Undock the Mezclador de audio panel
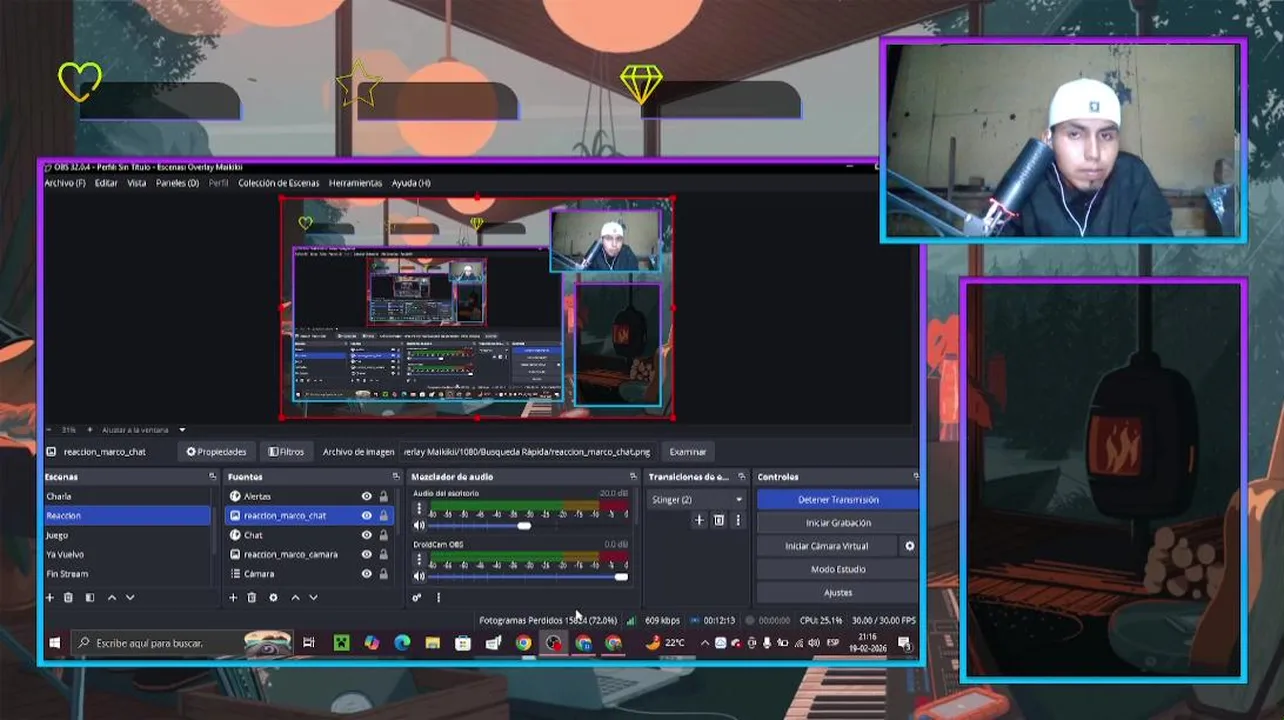Viewport: 1284px width, 720px height. 632,477
